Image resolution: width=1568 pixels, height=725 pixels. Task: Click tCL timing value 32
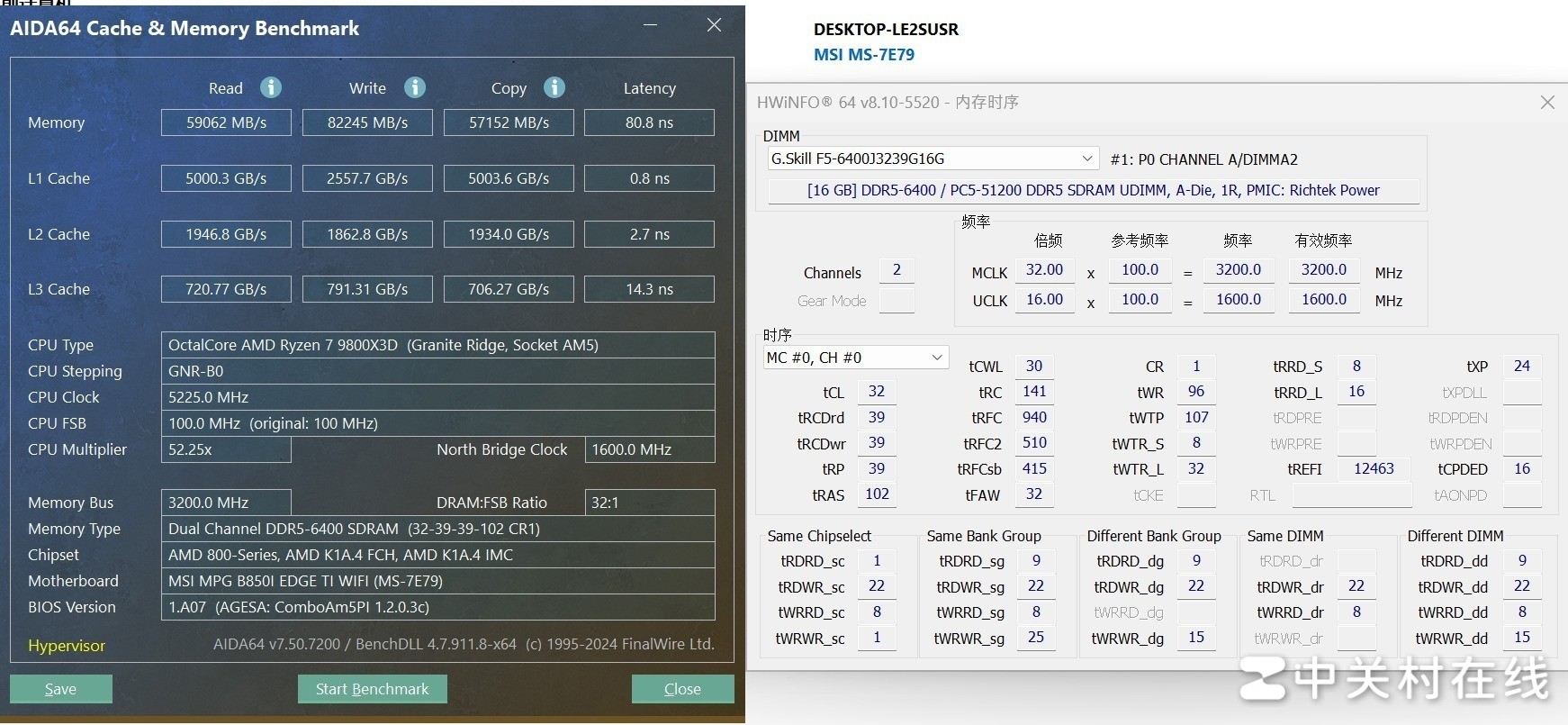877,392
